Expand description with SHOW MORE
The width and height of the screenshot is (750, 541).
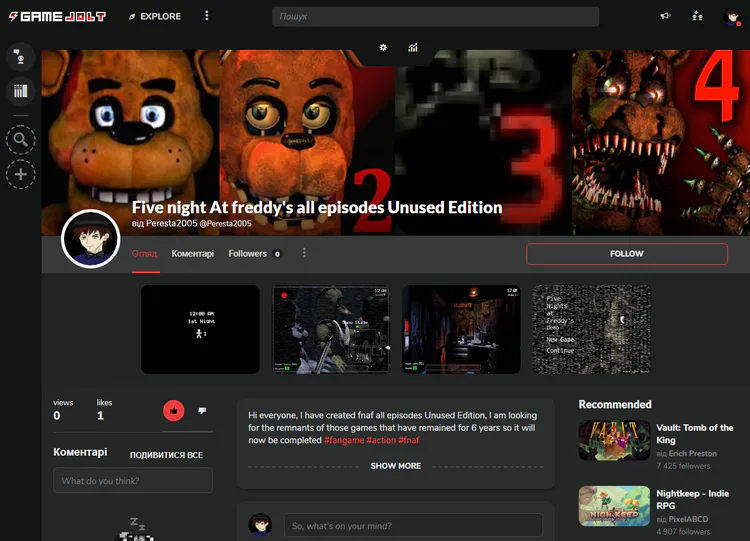pyautogui.click(x=396, y=466)
